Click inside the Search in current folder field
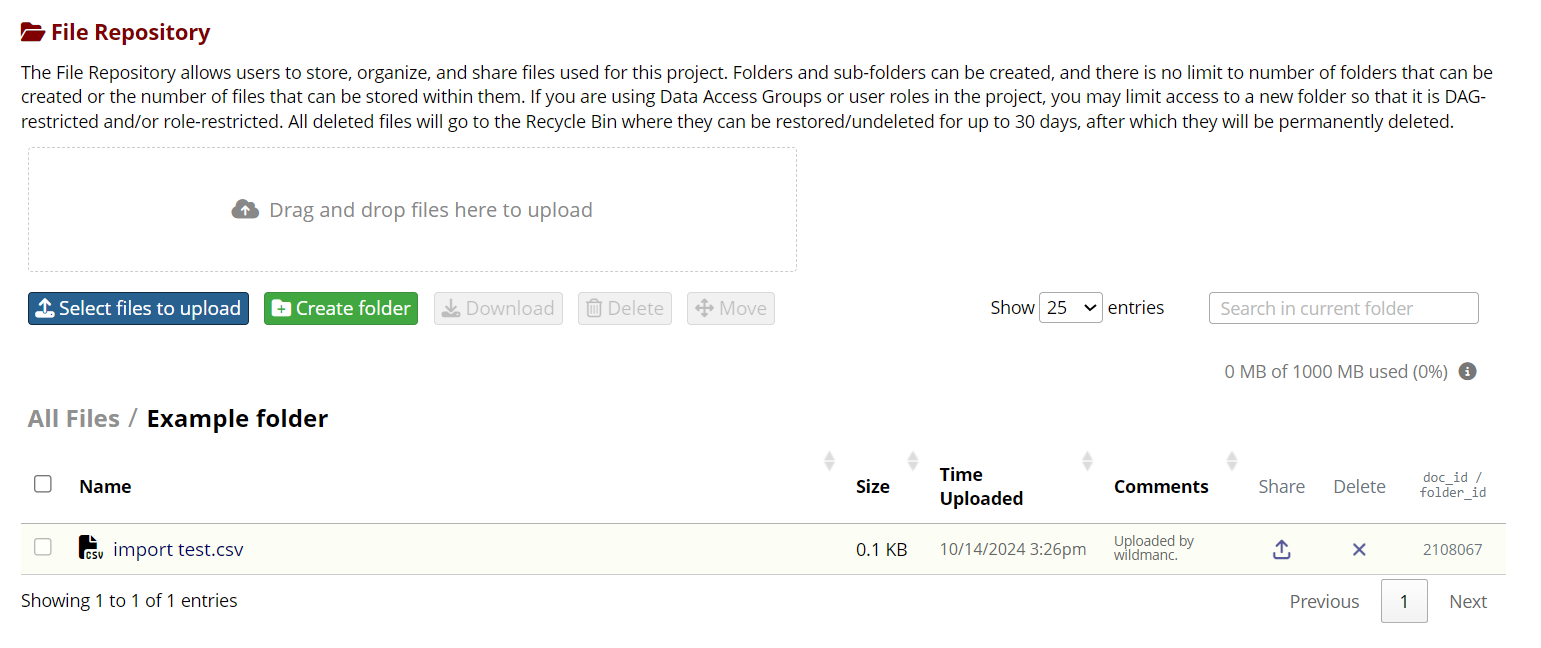Viewport: 1541px width, 648px height. pyautogui.click(x=1343, y=308)
